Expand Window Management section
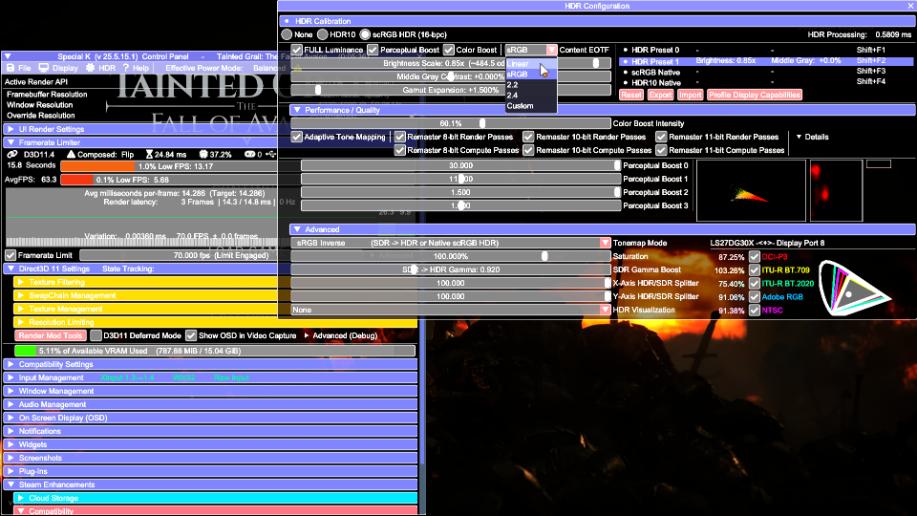This screenshot has height=516, width=917. (210, 391)
